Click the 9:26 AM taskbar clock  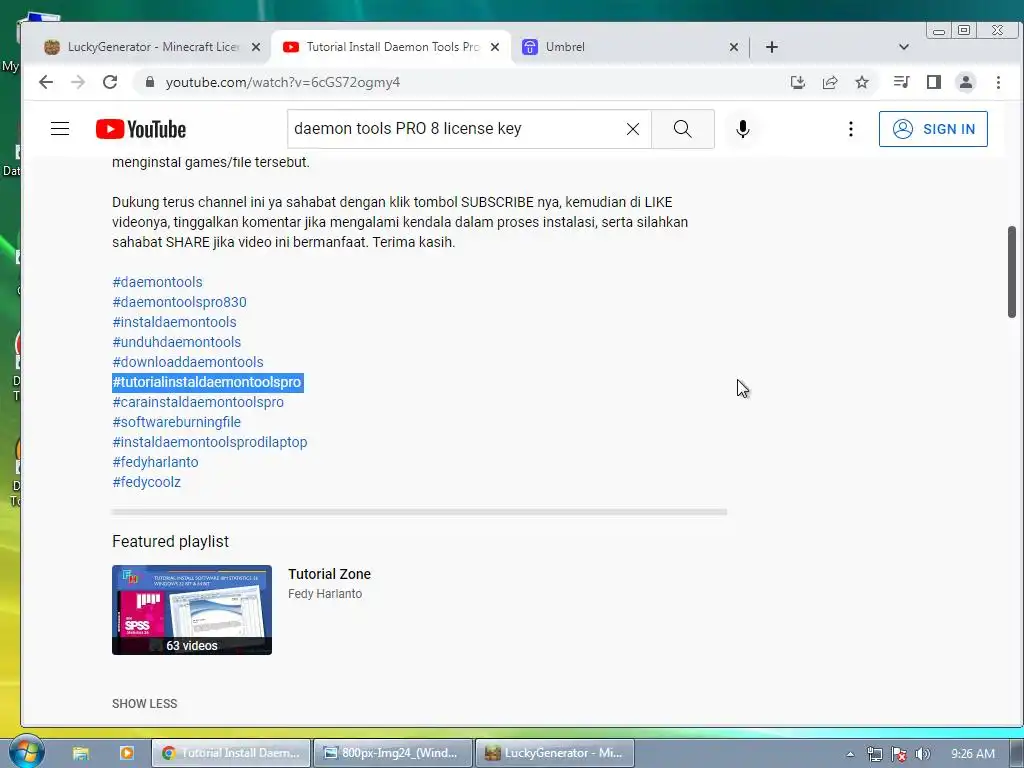972,754
